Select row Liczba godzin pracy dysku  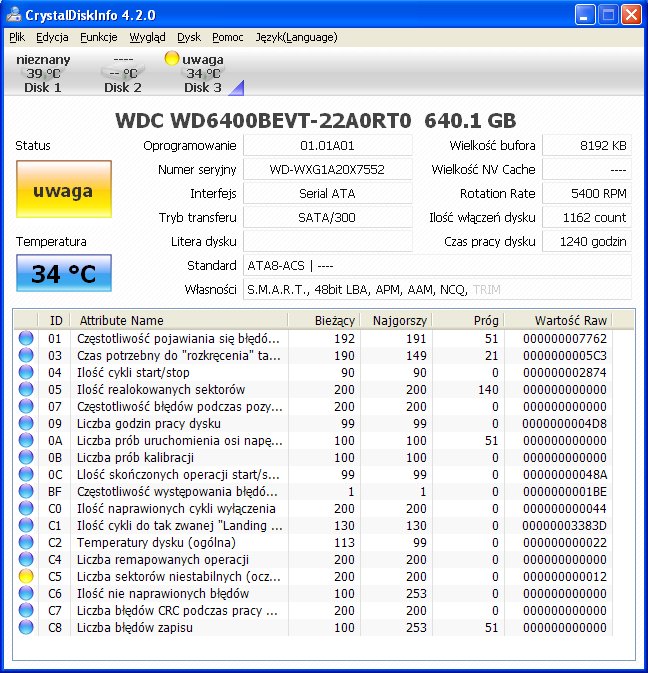click(313, 423)
